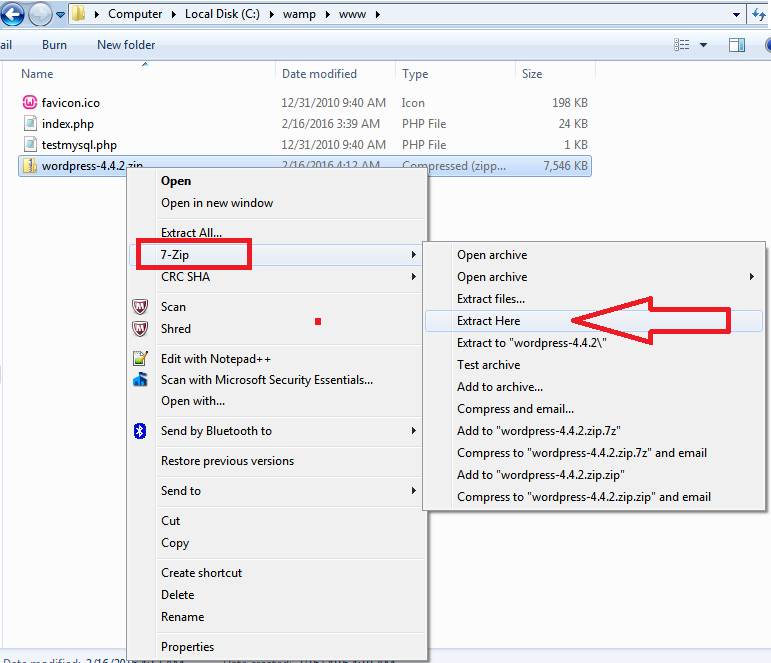Choose first Open archive in 7-Zip submenu
Screen dimensions: 771x663
[x=594, y=255]
